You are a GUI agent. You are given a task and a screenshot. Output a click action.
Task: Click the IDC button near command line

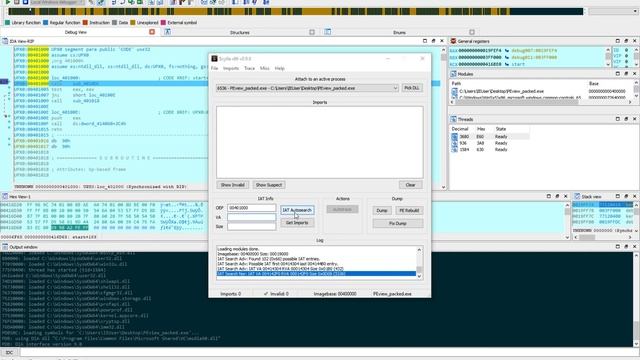click(9, 352)
